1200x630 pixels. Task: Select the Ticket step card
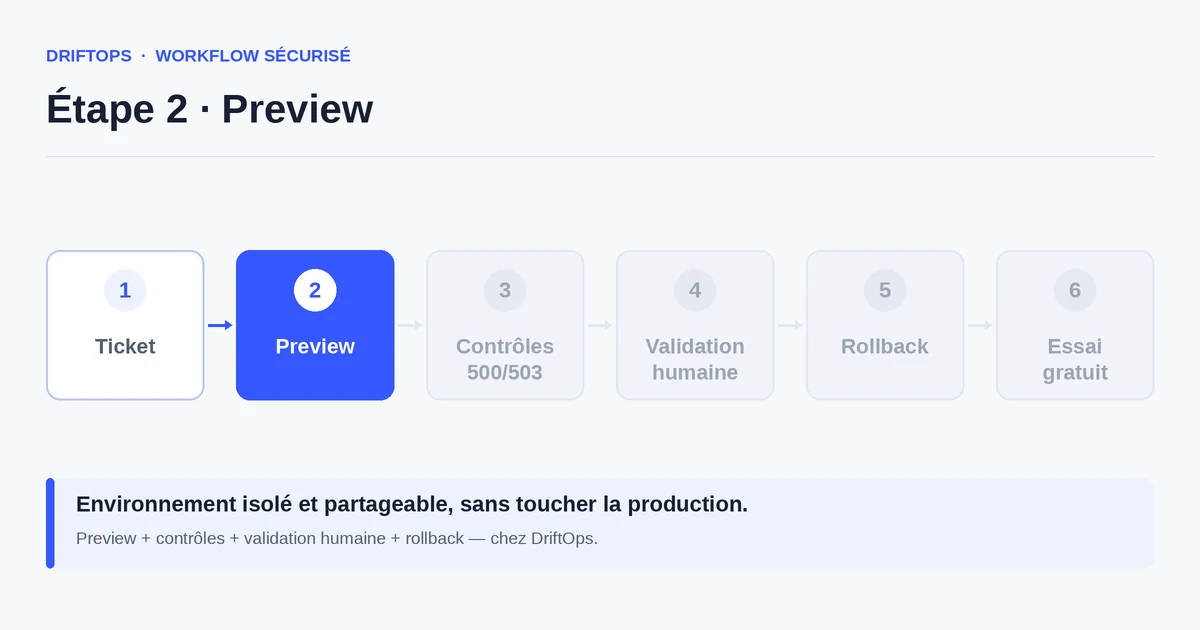[x=125, y=325]
